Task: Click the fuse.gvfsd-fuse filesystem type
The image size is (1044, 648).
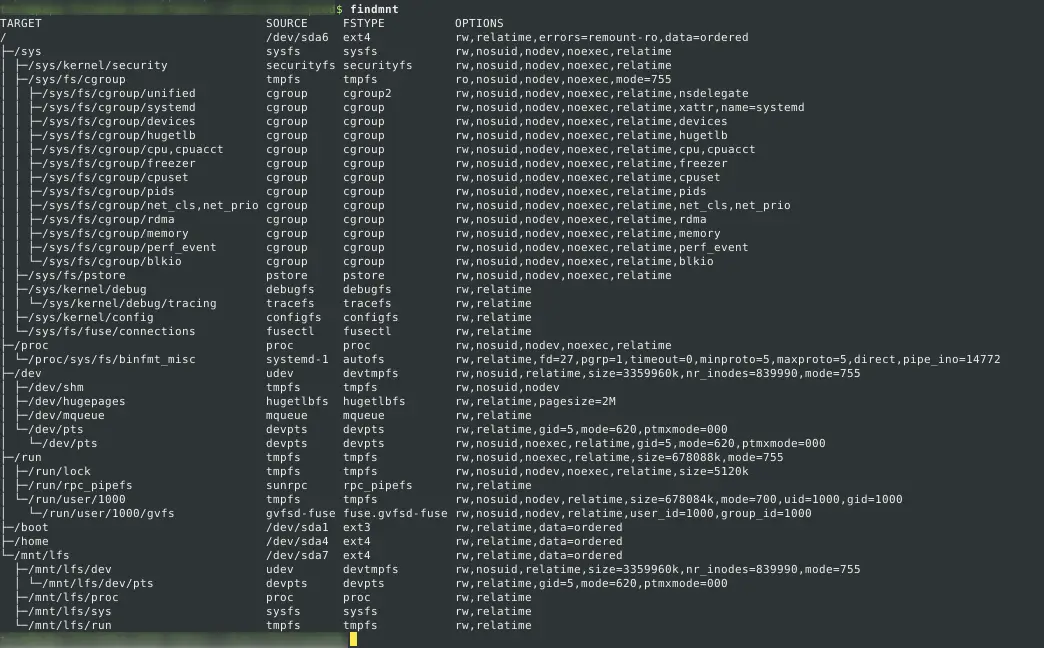Action: (x=395, y=513)
